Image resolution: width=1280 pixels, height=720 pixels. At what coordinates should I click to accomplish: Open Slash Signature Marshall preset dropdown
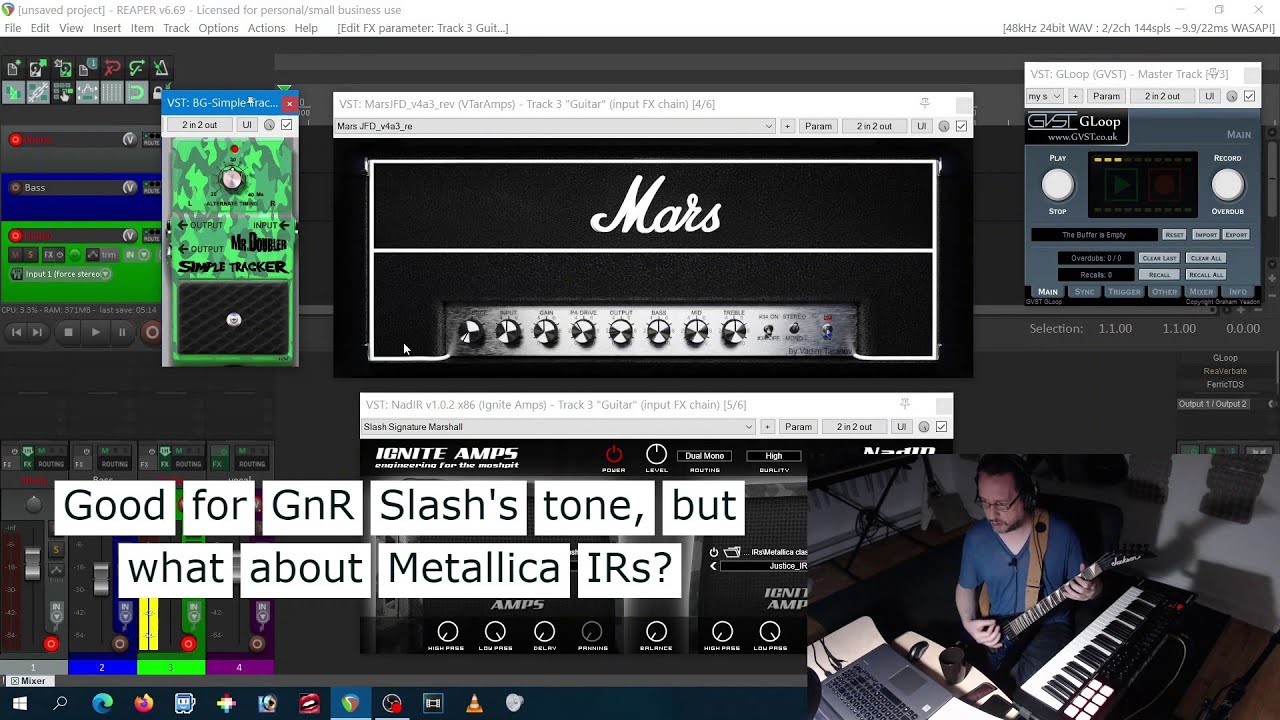pyautogui.click(x=558, y=427)
